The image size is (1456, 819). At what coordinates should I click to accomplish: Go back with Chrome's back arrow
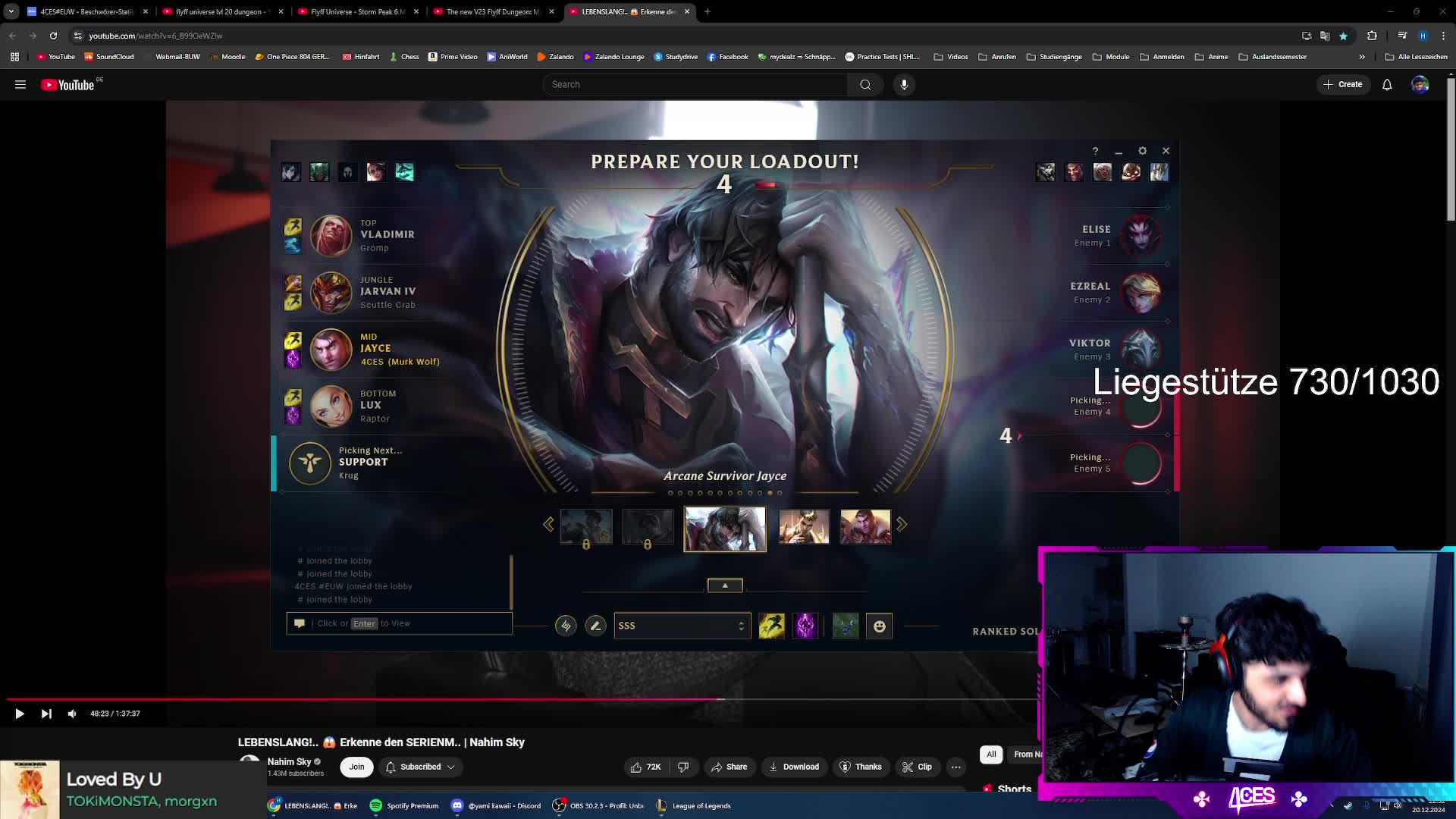pos(12,36)
